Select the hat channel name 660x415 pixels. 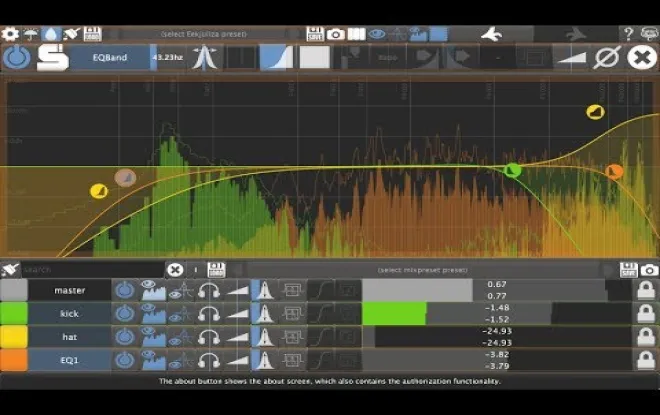[x=69, y=337]
